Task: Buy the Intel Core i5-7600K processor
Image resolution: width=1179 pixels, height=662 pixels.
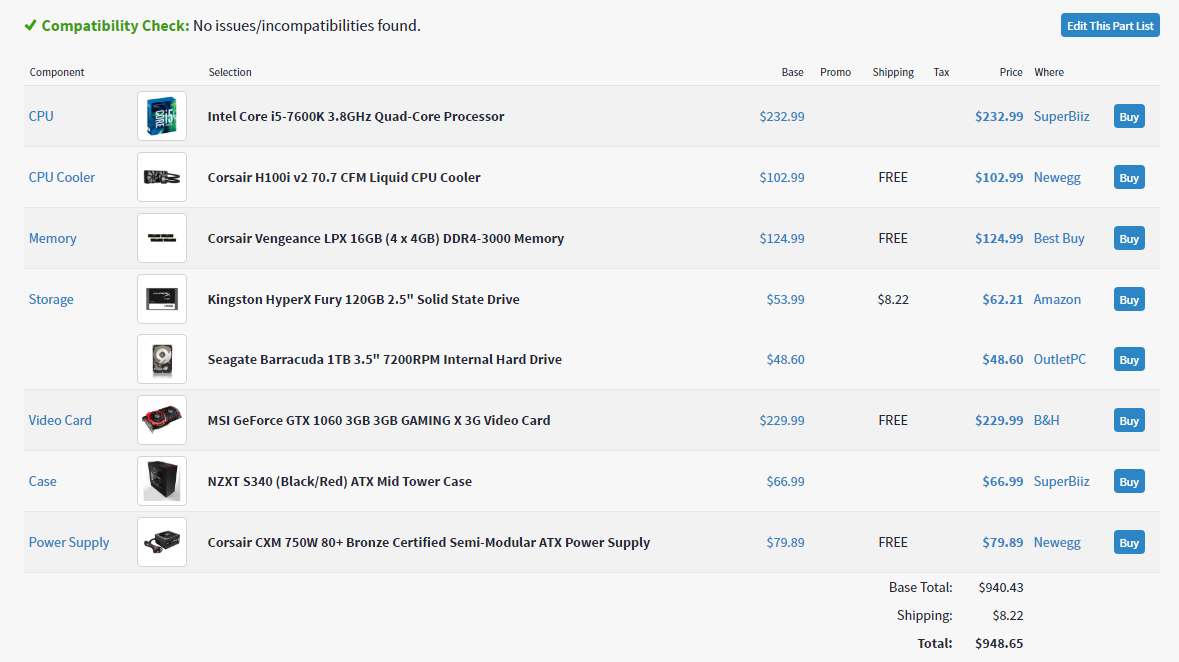Action: click(x=1129, y=117)
